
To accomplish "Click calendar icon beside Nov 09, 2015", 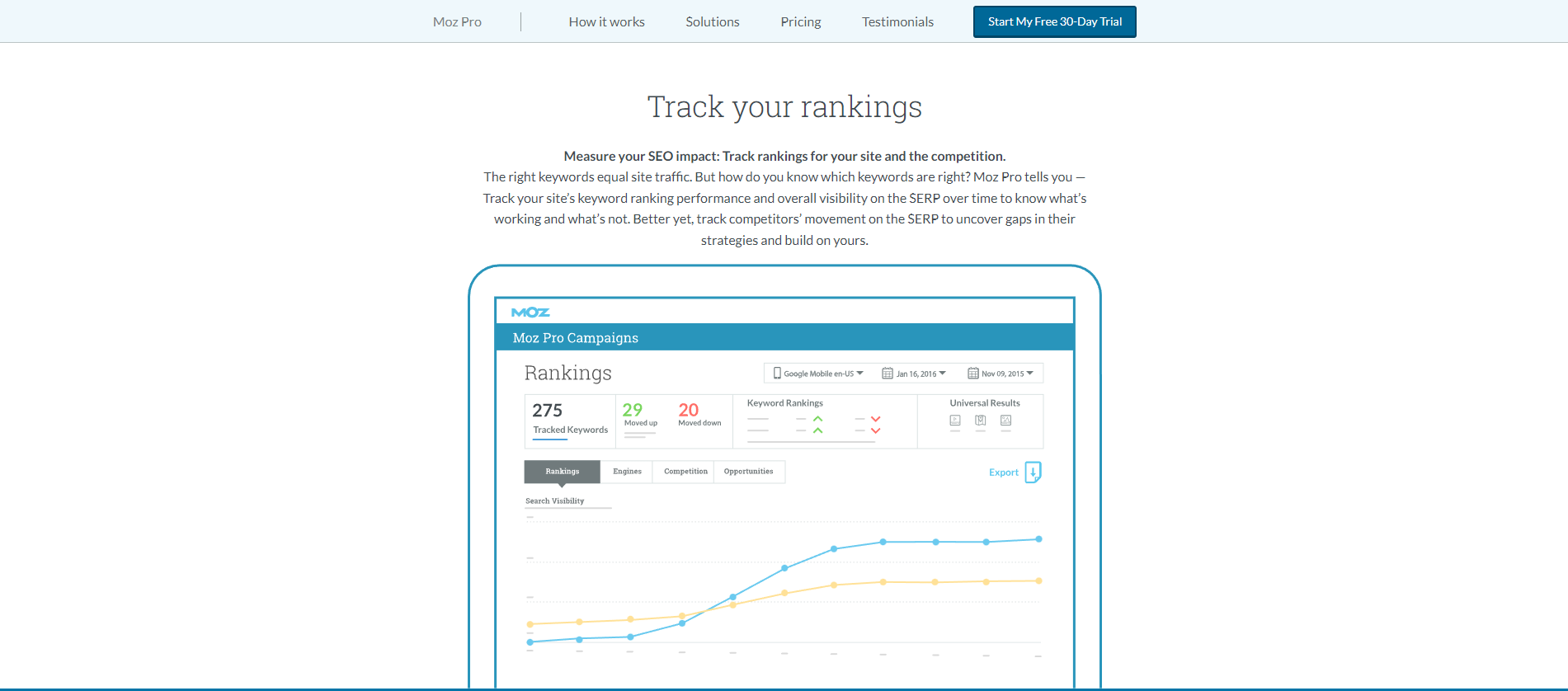I will point(973,374).
